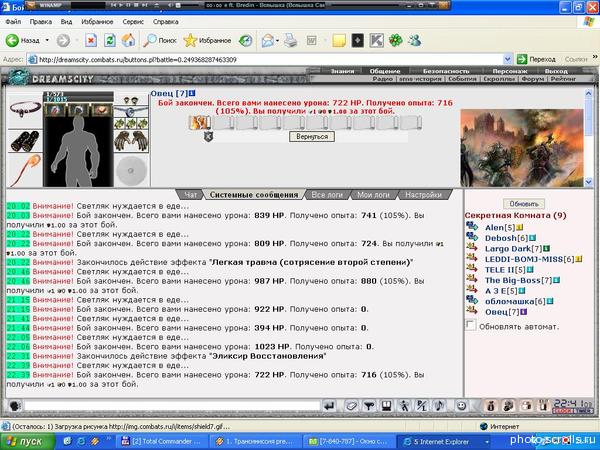600x450 pixels.
Task: Toggle the Обновлять автомат. checkbox
Action: coord(471,326)
